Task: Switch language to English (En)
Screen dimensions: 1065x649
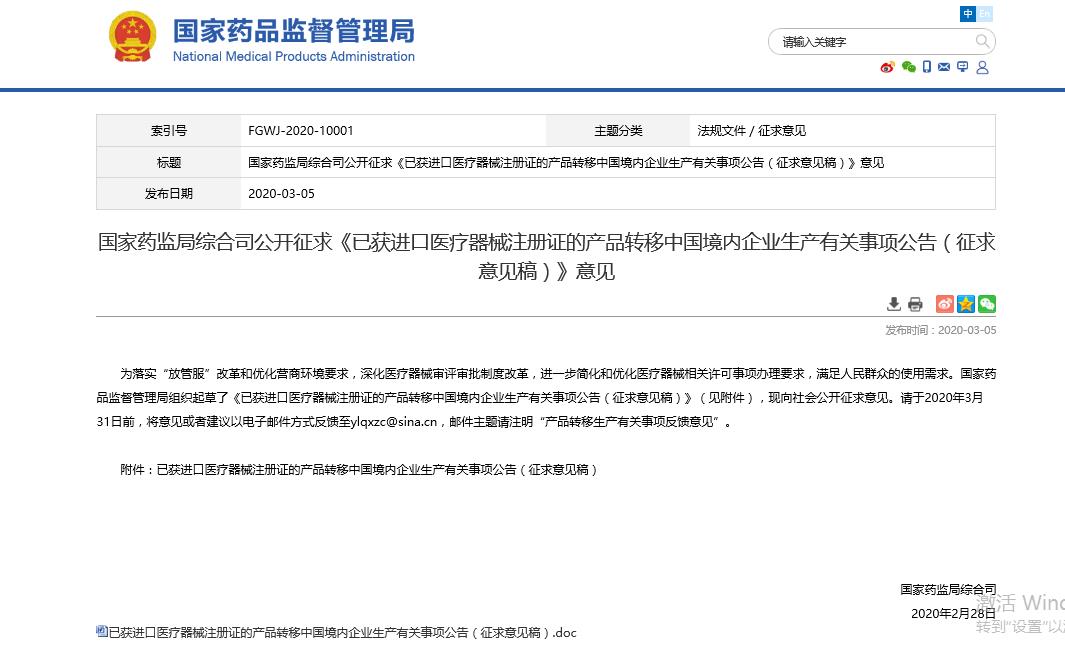Action: 985,14
